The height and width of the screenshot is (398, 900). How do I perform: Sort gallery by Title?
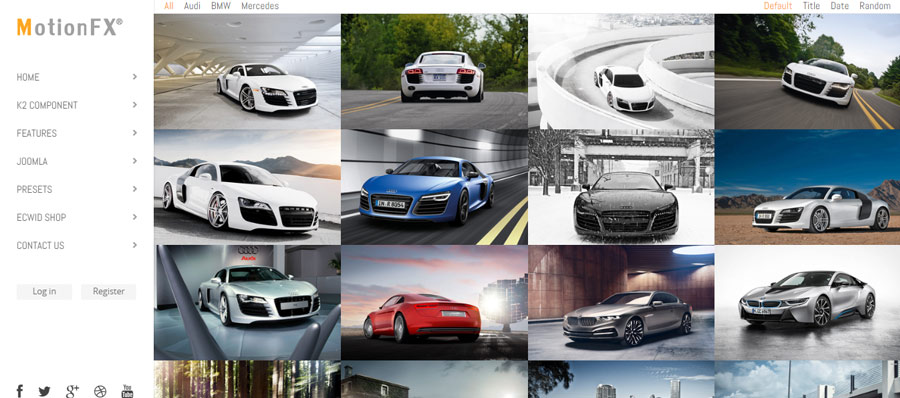tap(812, 6)
